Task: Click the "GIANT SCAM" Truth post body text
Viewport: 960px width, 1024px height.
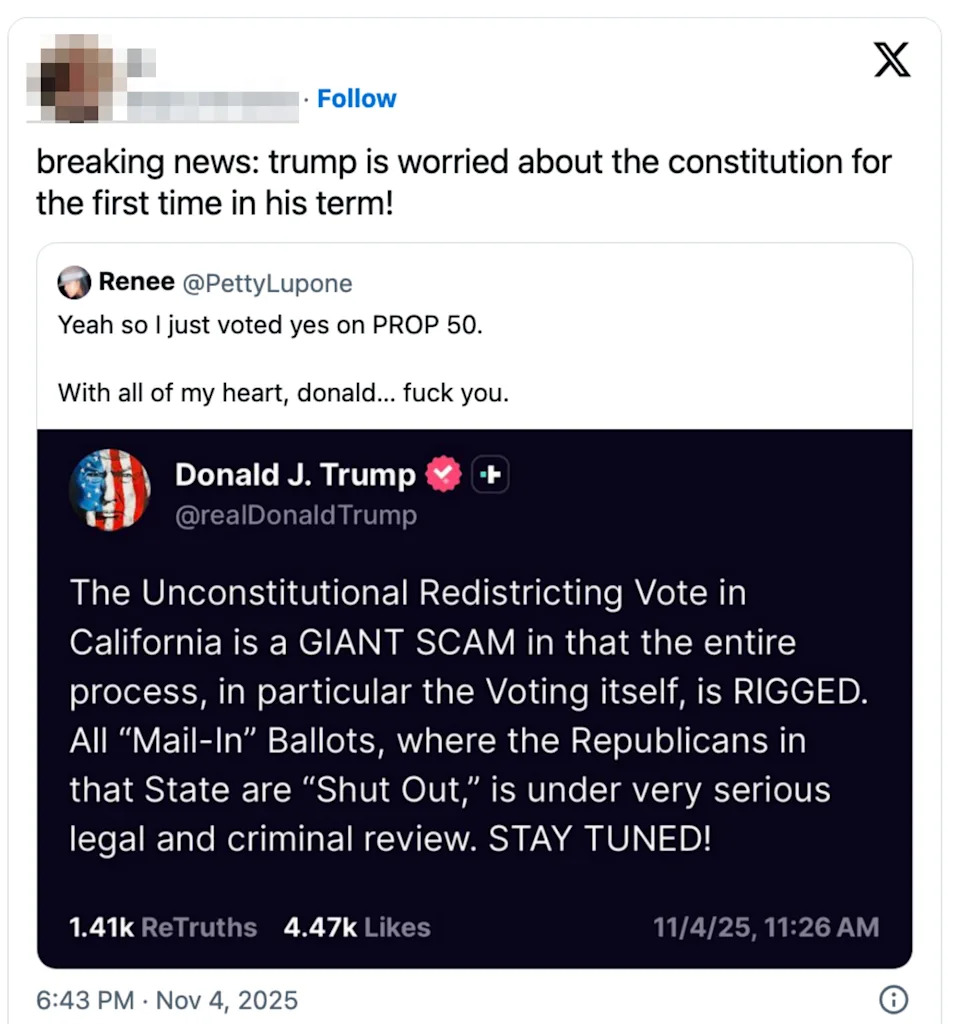Action: click(x=469, y=717)
